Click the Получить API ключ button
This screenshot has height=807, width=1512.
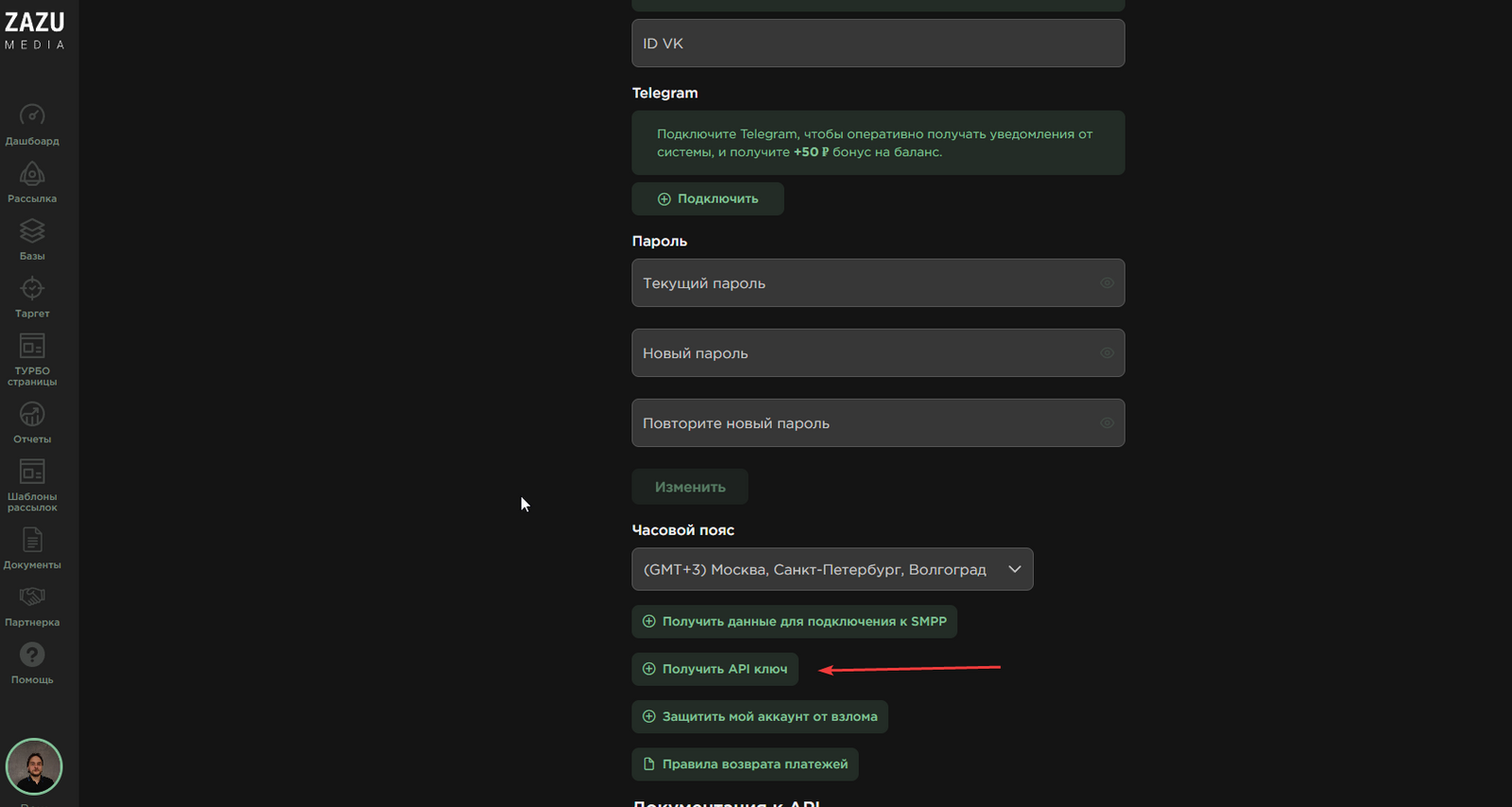point(715,669)
